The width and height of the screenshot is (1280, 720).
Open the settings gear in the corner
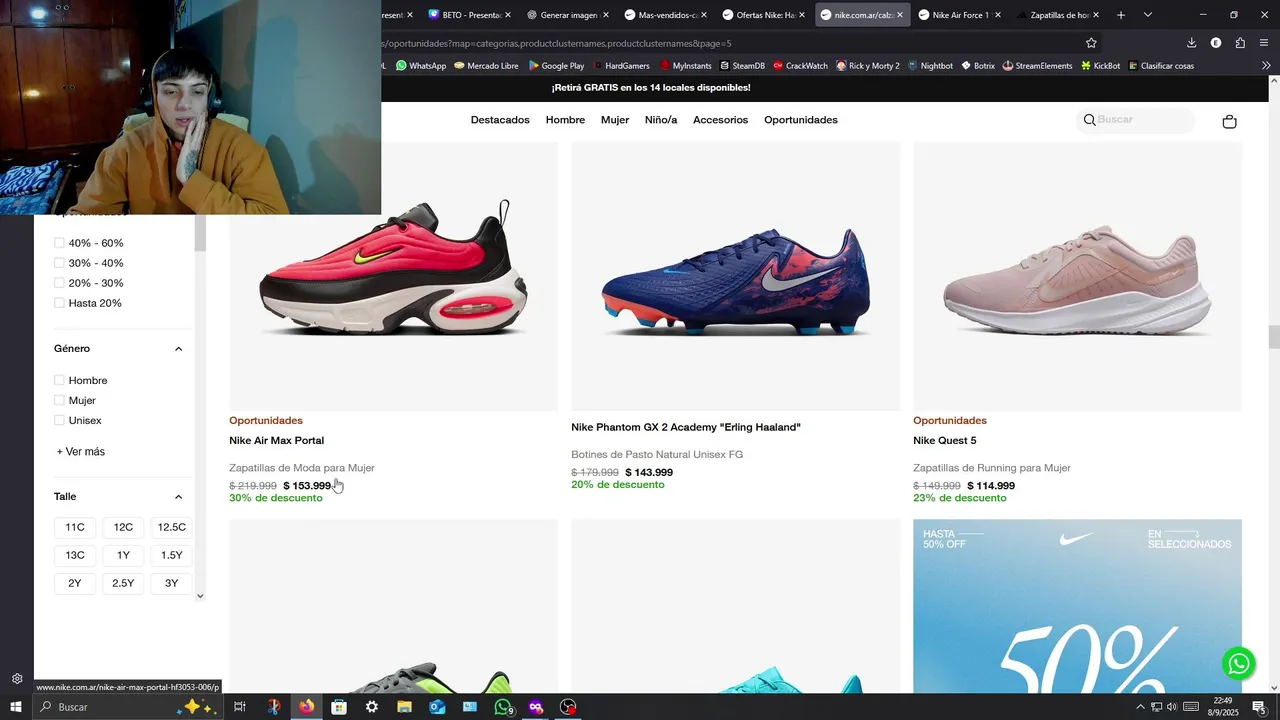click(x=17, y=679)
